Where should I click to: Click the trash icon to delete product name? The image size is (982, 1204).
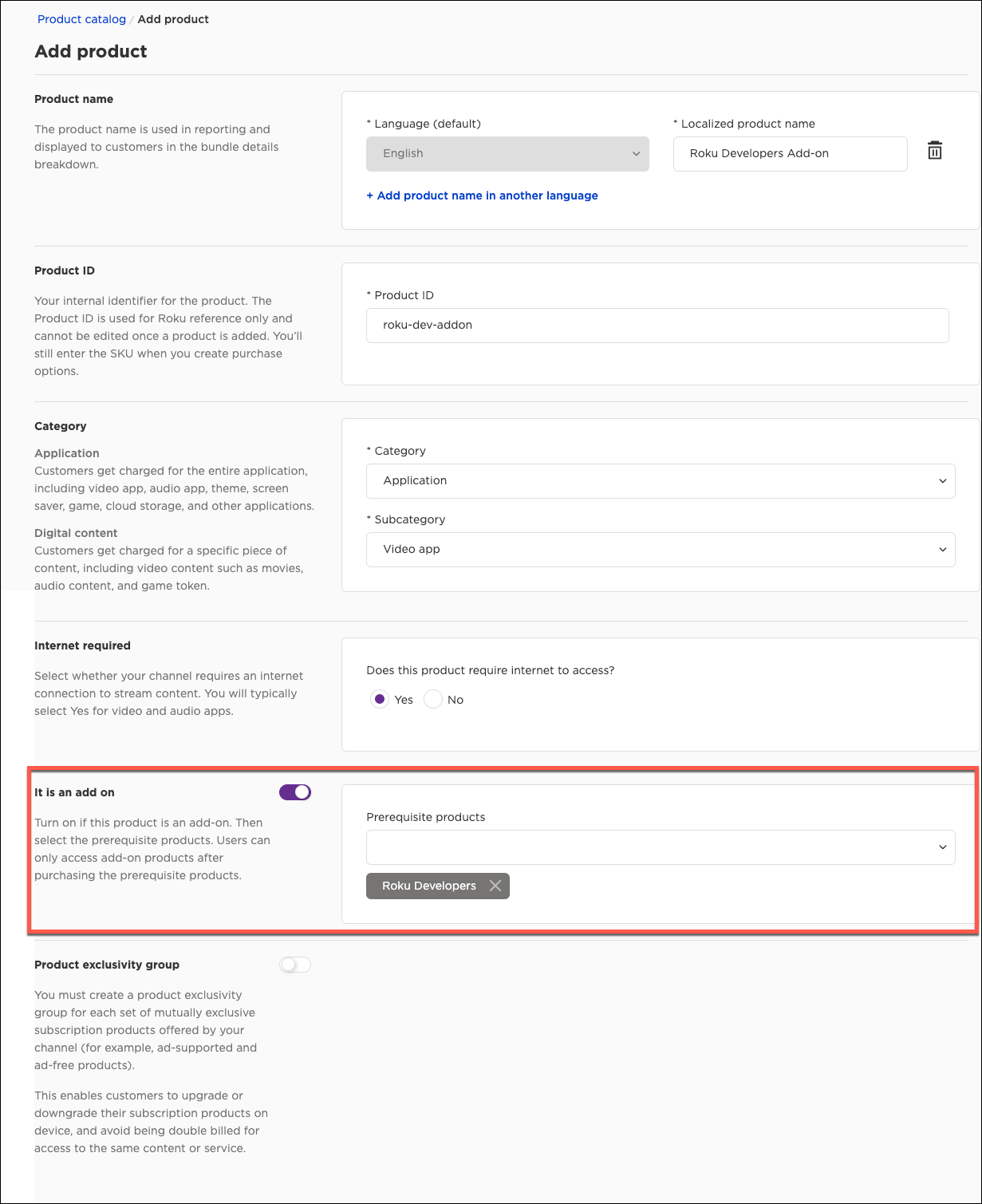coord(935,151)
